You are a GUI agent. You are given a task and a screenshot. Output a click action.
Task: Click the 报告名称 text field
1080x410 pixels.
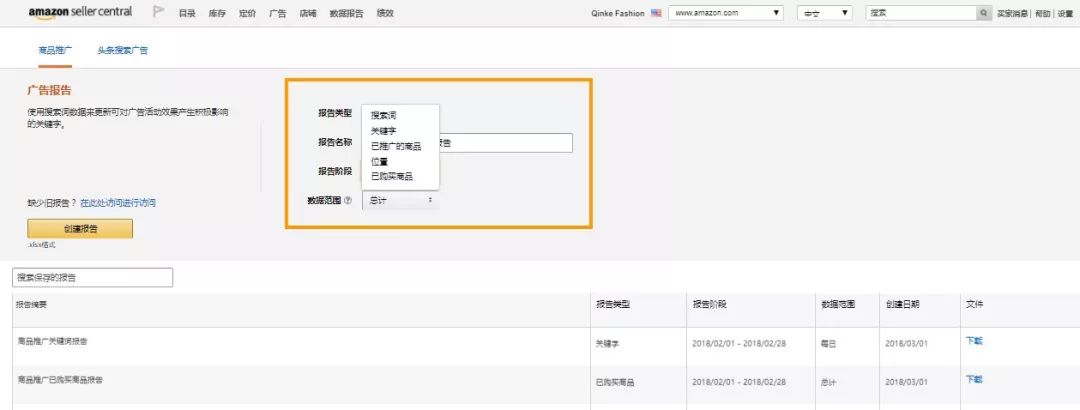pos(505,143)
